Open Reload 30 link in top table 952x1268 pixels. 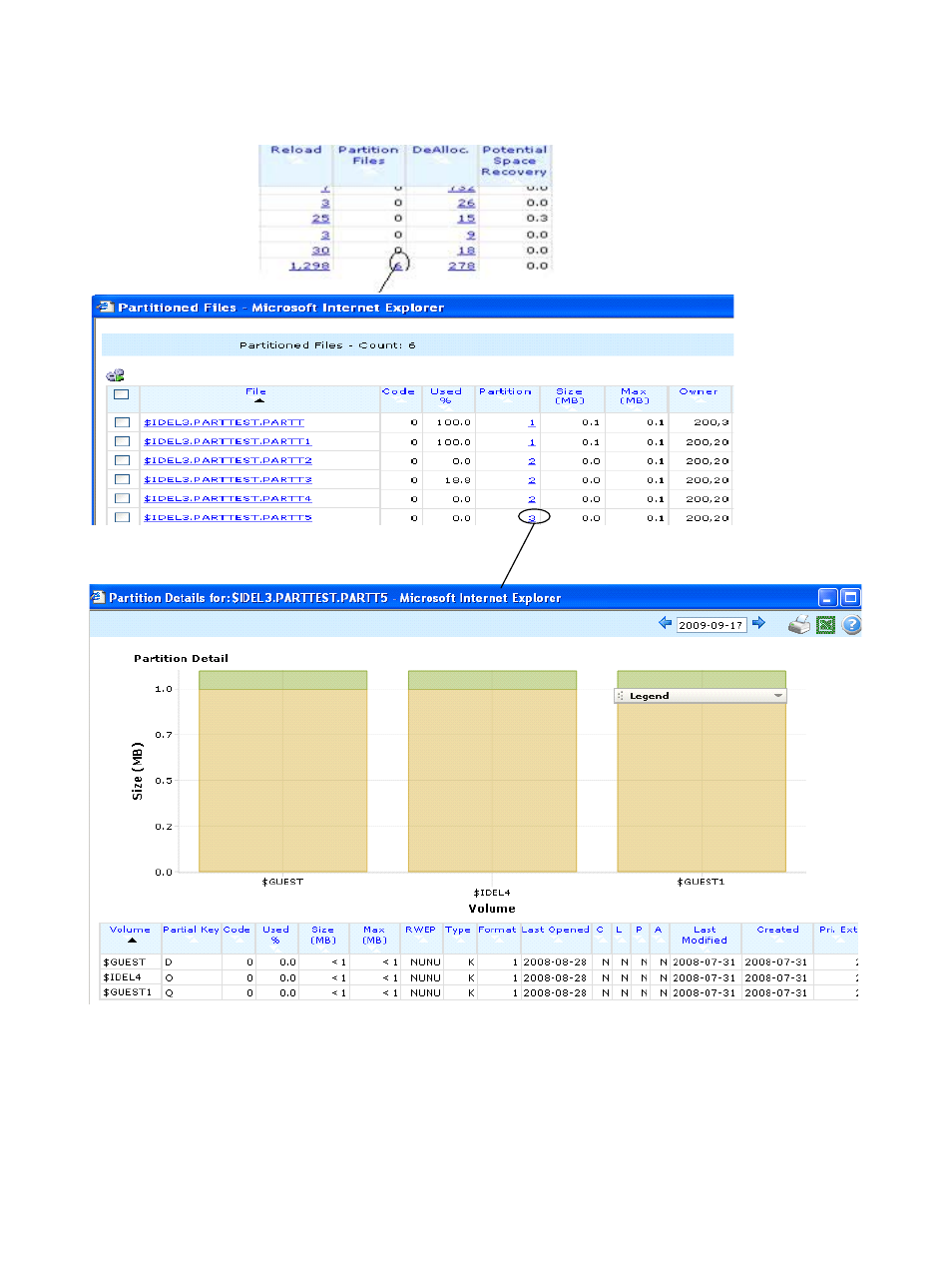(x=320, y=251)
